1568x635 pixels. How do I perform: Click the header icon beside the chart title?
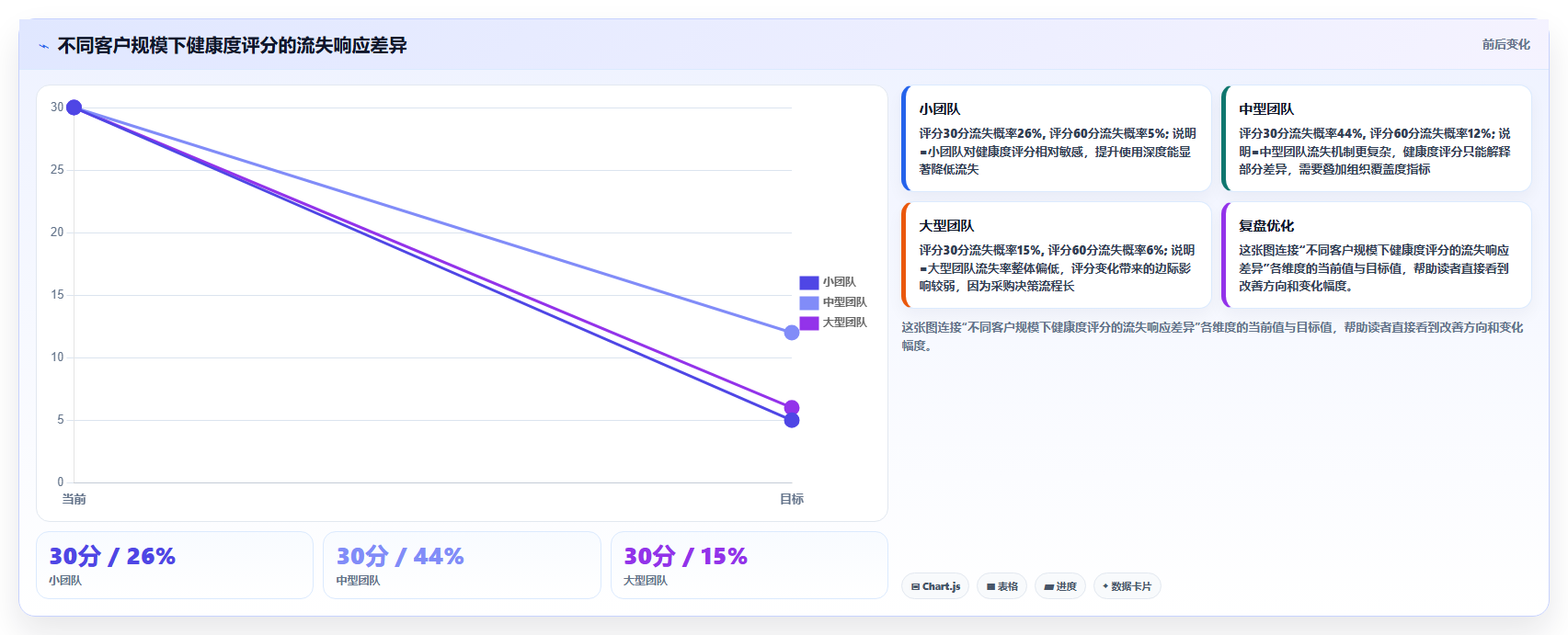pos(43,46)
